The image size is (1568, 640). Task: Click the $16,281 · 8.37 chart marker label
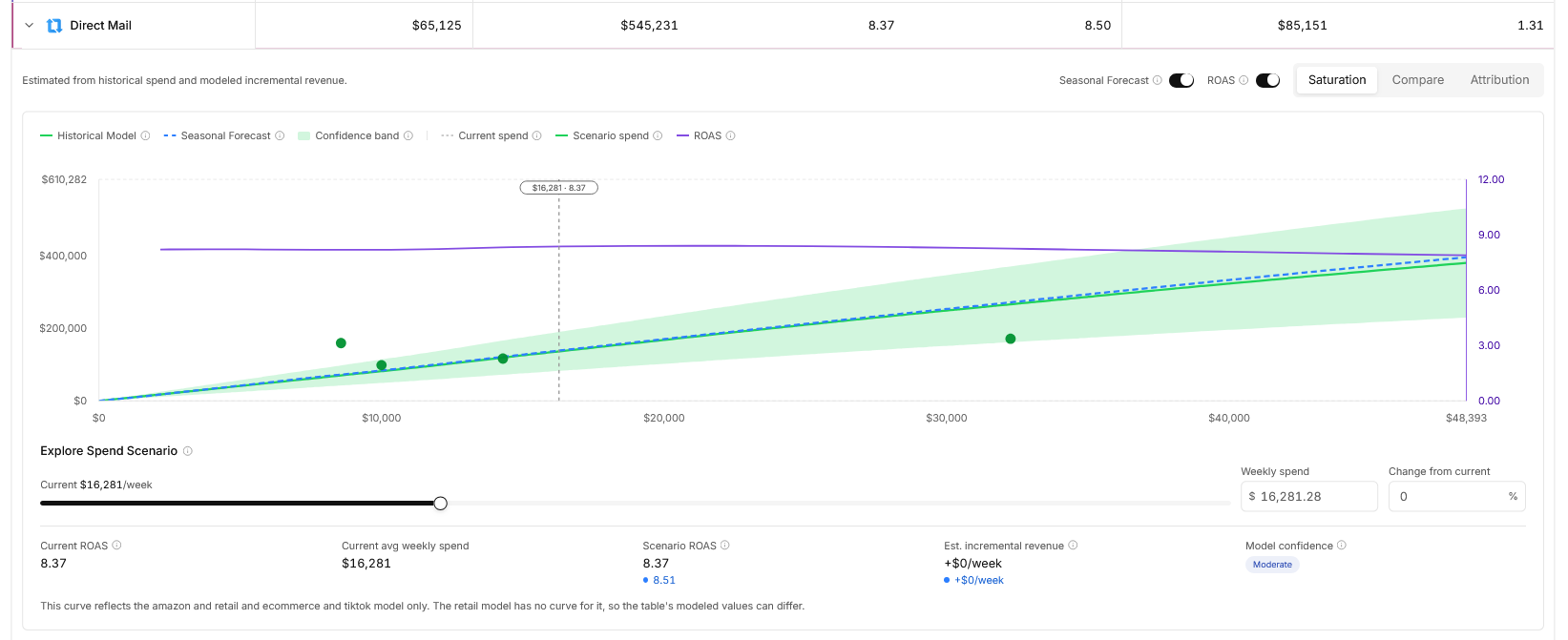559,188
